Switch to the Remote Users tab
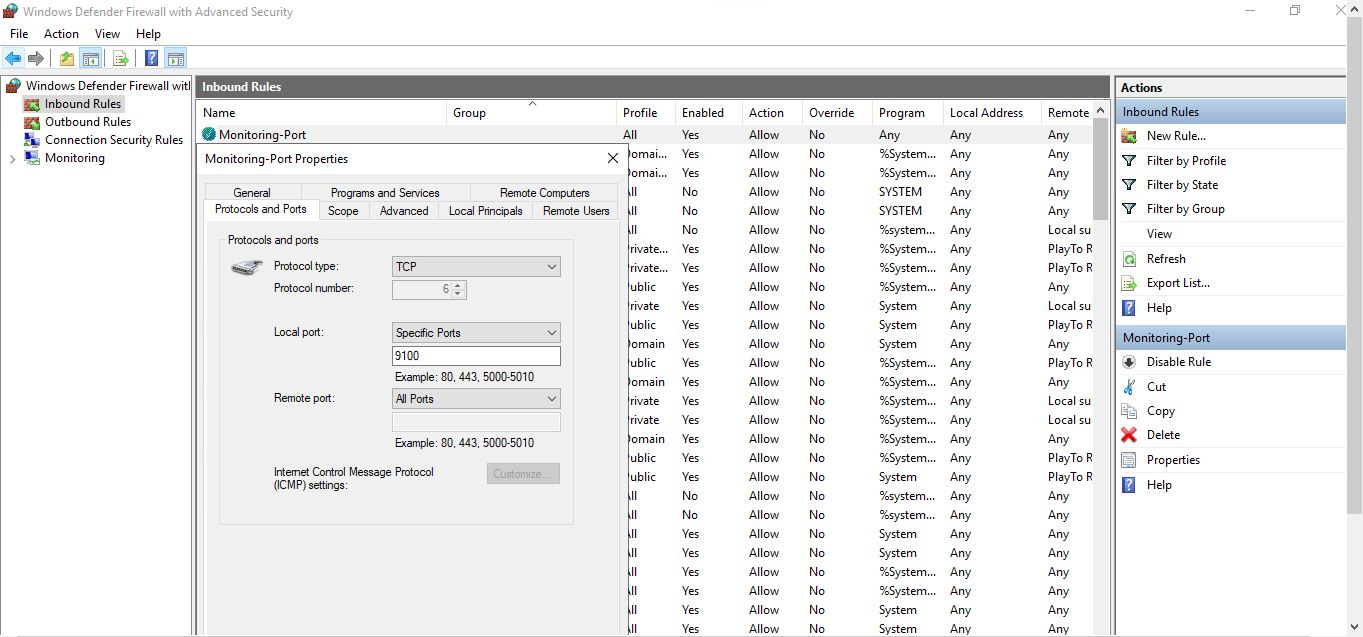Screen dimensions: 1363x637 pos(576,211)
